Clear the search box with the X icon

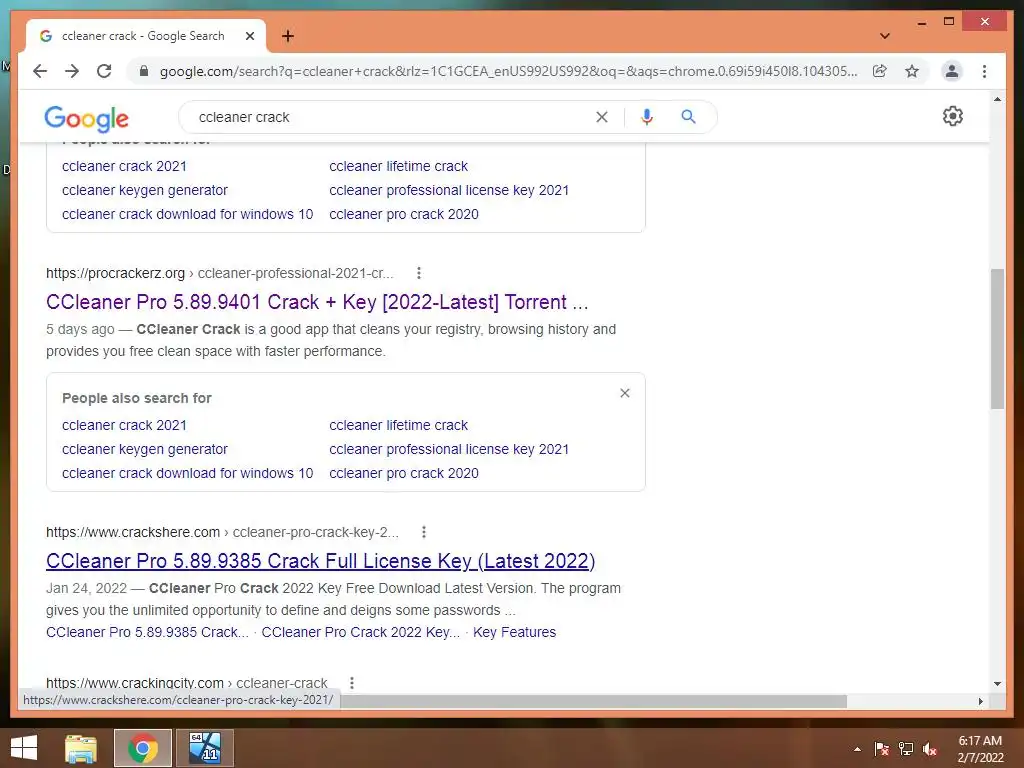(601, 117)
